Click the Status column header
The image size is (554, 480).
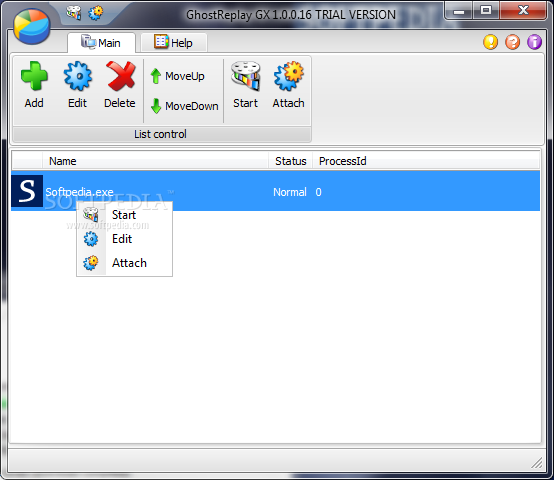coord(290,161)
